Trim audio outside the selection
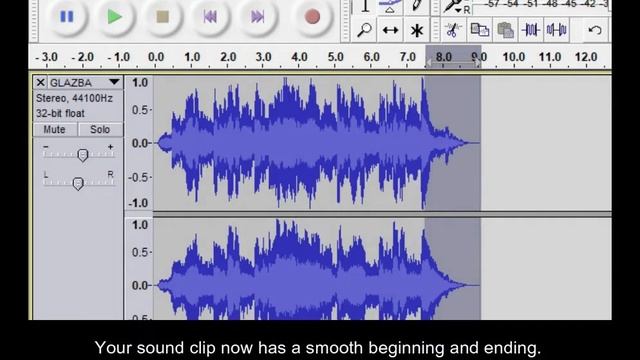The image size is (640, 360). tap(531, 30)
